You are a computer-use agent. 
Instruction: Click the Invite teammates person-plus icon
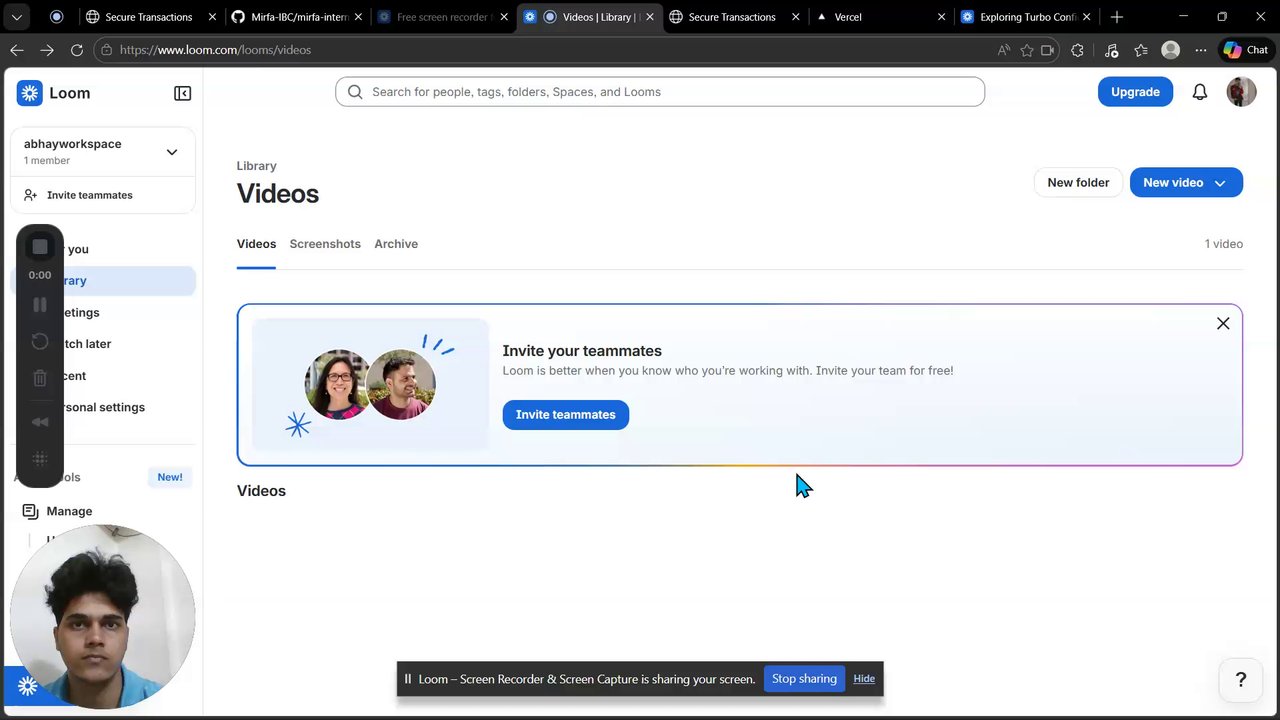click(31, 195)
